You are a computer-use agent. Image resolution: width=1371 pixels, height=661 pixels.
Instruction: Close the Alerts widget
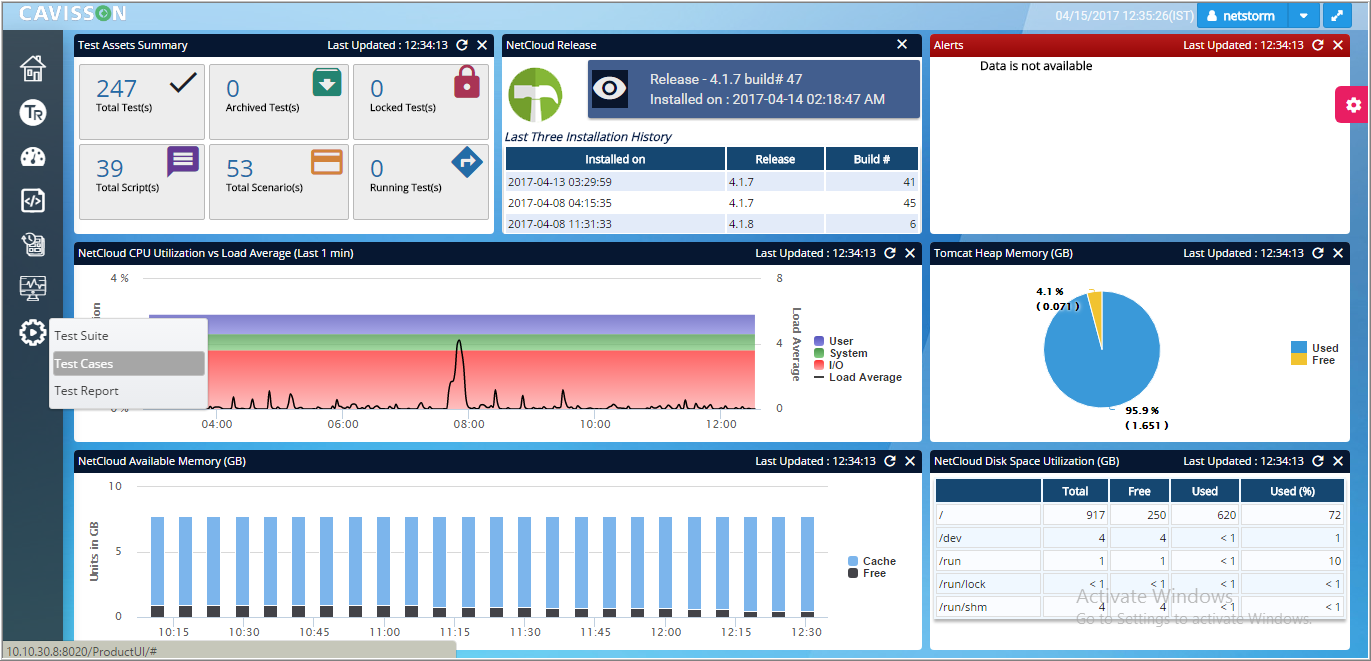[x=1338, y=45]
